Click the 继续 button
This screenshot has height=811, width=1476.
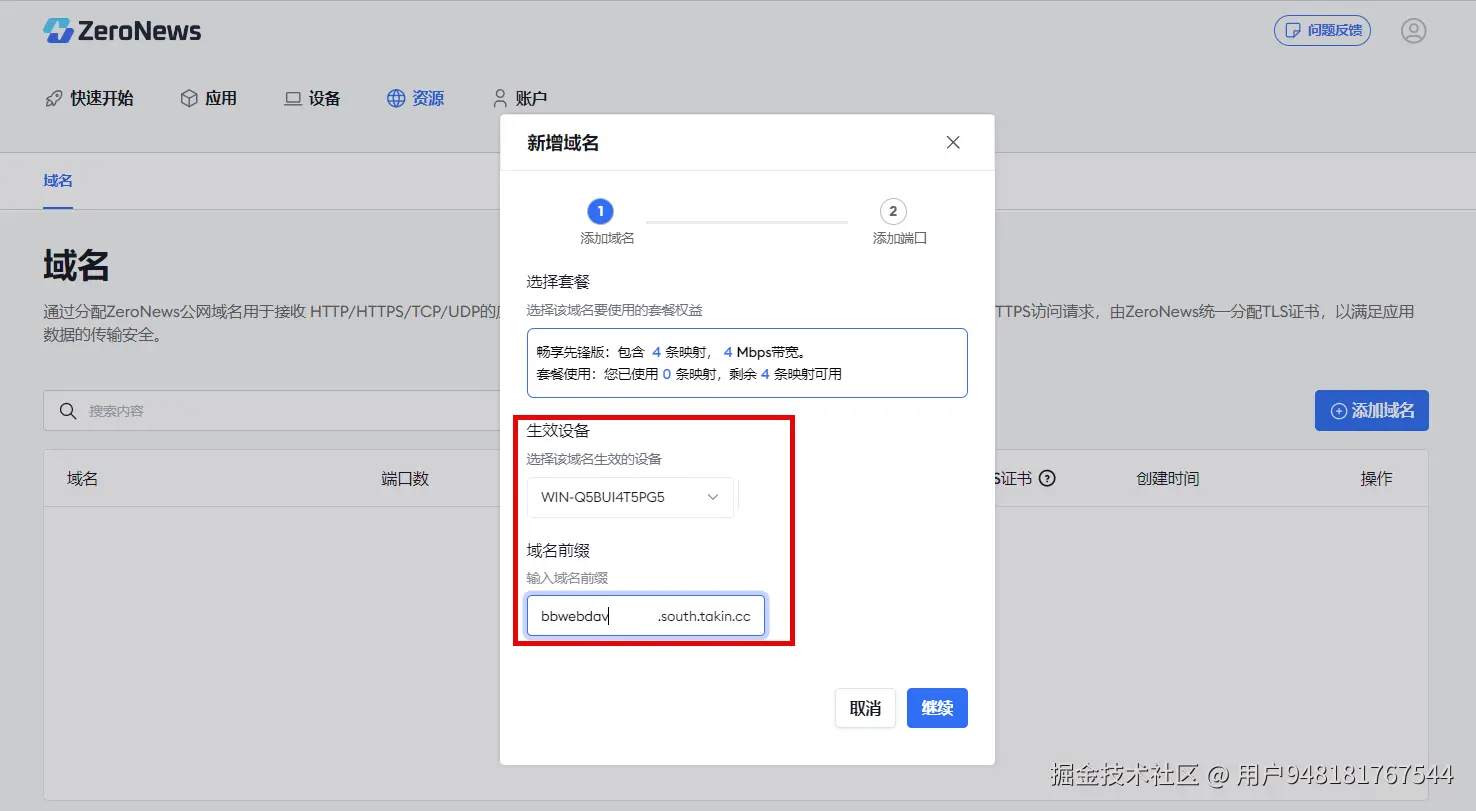937,708
